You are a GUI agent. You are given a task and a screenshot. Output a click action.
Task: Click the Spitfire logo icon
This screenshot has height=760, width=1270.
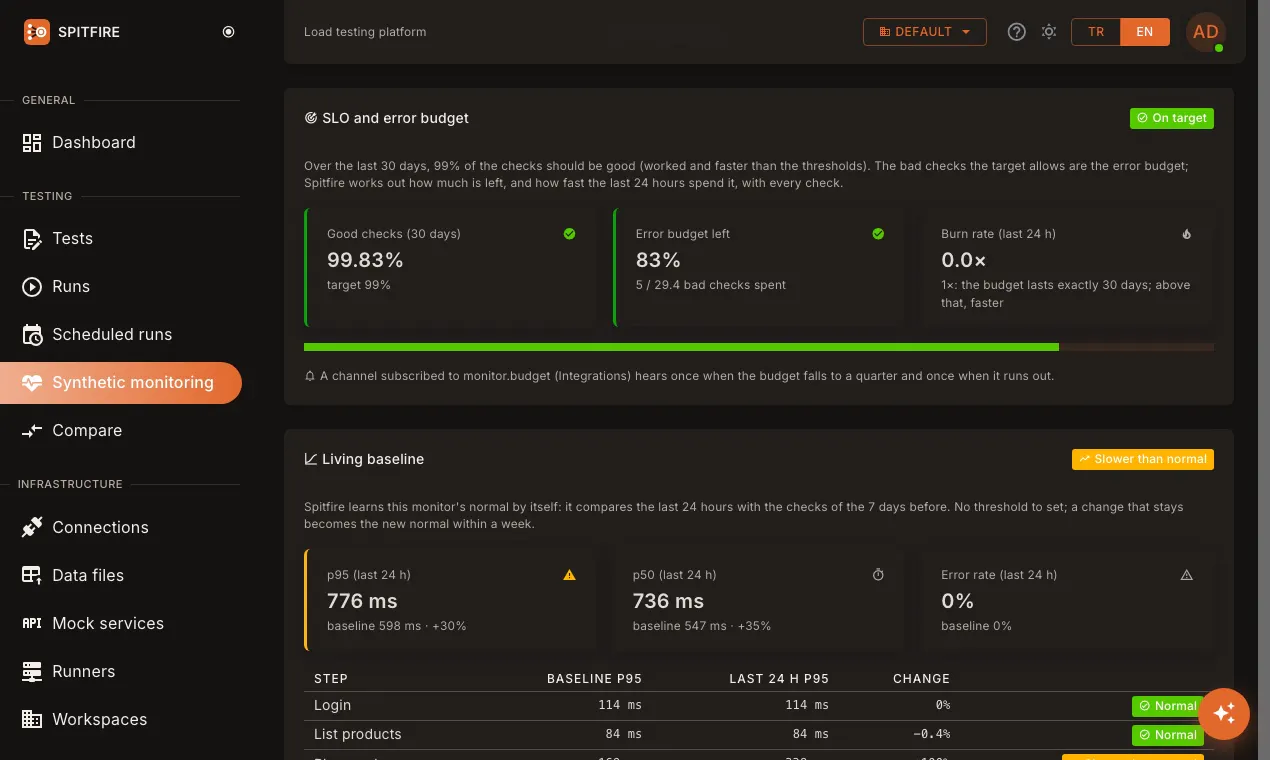click(x=37, y=32)
